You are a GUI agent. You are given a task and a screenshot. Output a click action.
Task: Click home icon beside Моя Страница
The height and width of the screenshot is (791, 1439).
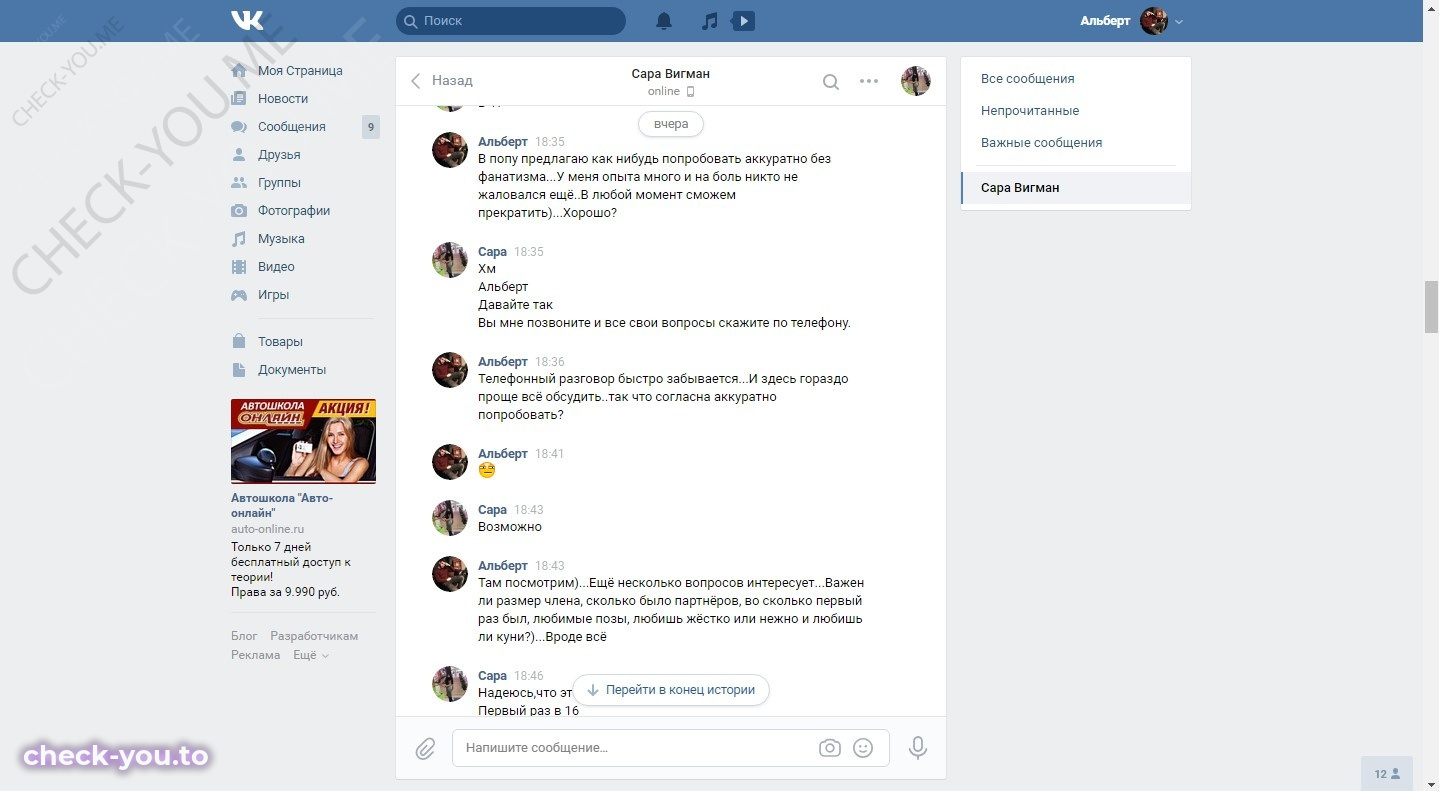[x=239, y=71]
